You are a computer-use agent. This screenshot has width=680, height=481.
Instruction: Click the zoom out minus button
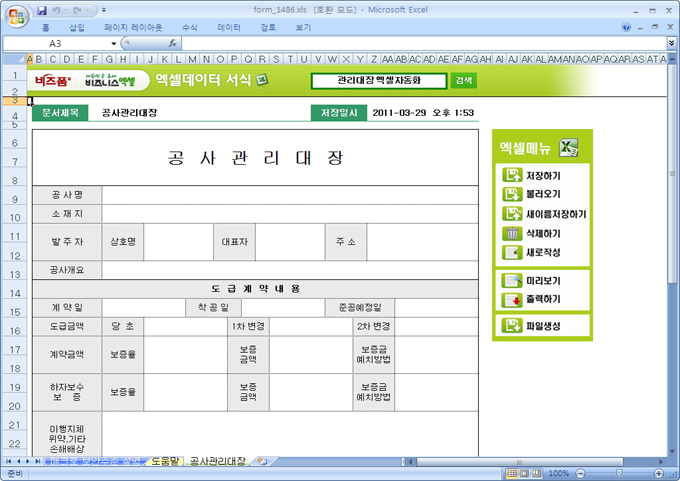581,473
